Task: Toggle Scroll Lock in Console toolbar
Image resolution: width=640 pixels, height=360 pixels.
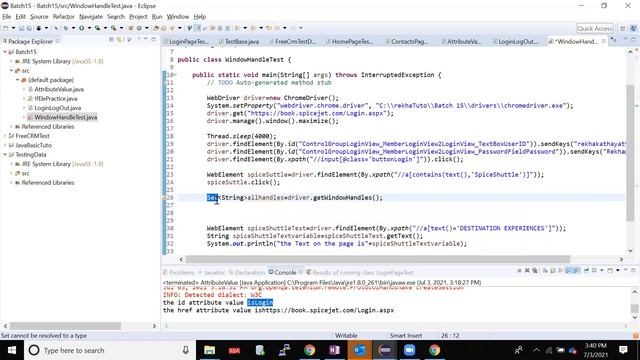Action: pos(553,270)
